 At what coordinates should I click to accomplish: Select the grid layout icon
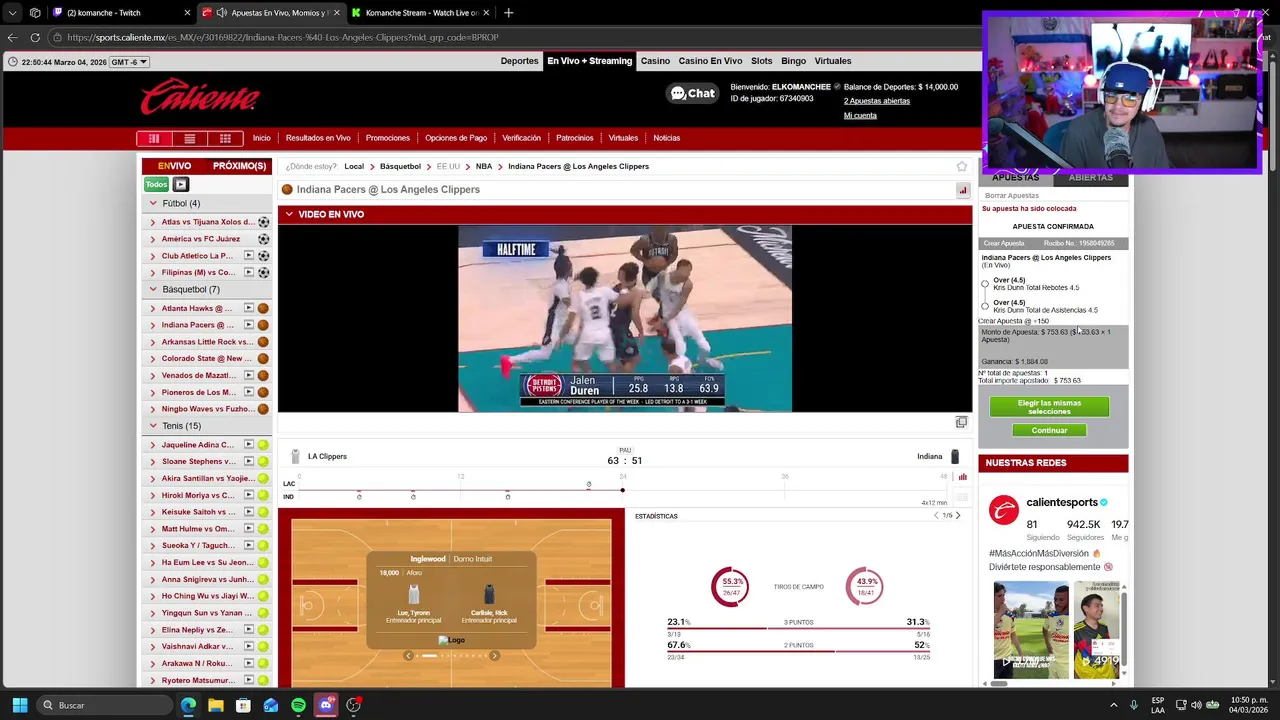[225, 138]
